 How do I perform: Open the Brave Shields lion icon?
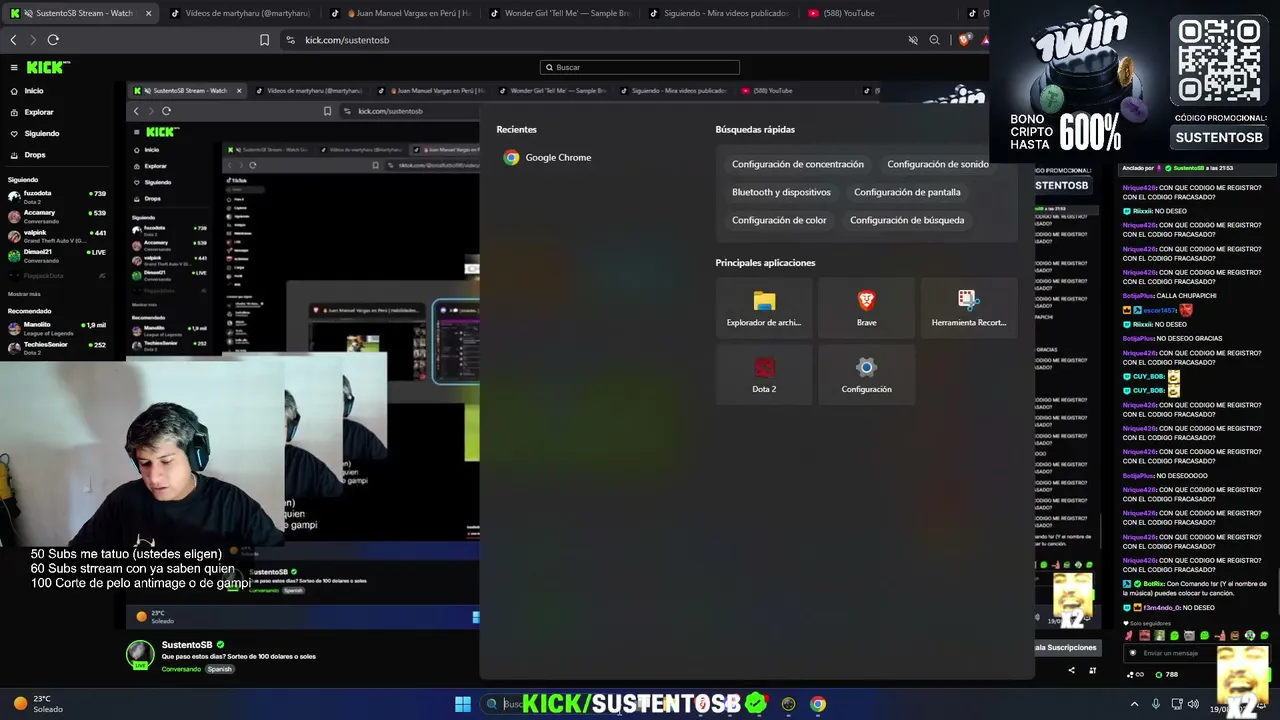[x=964, y=40]
